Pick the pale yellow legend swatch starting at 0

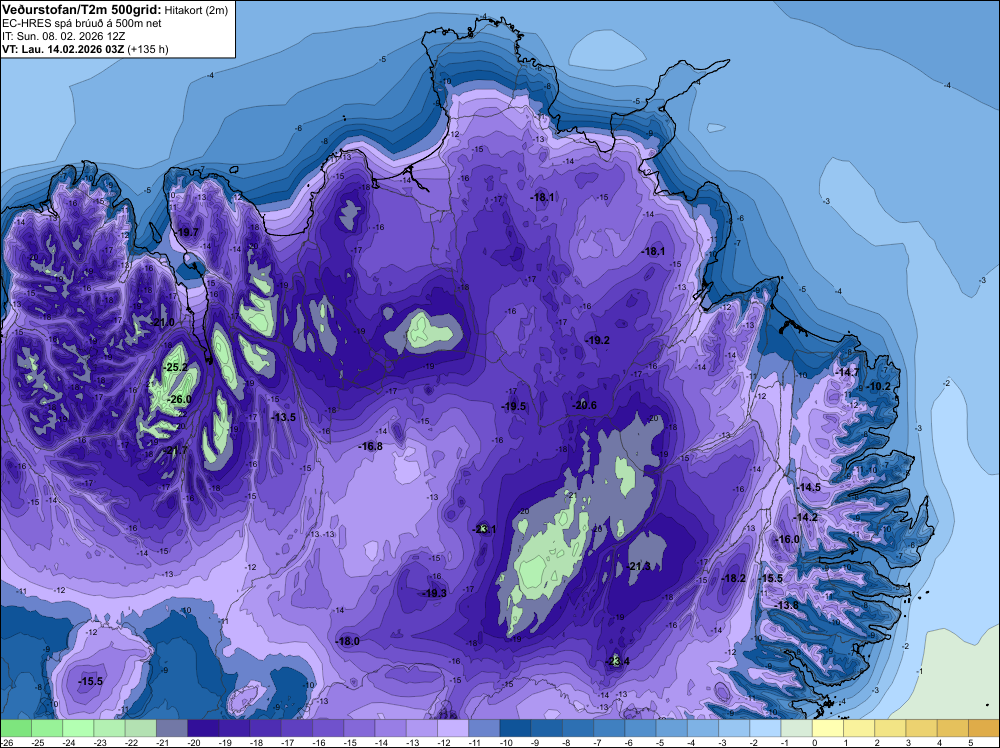(x=828, y=728)
